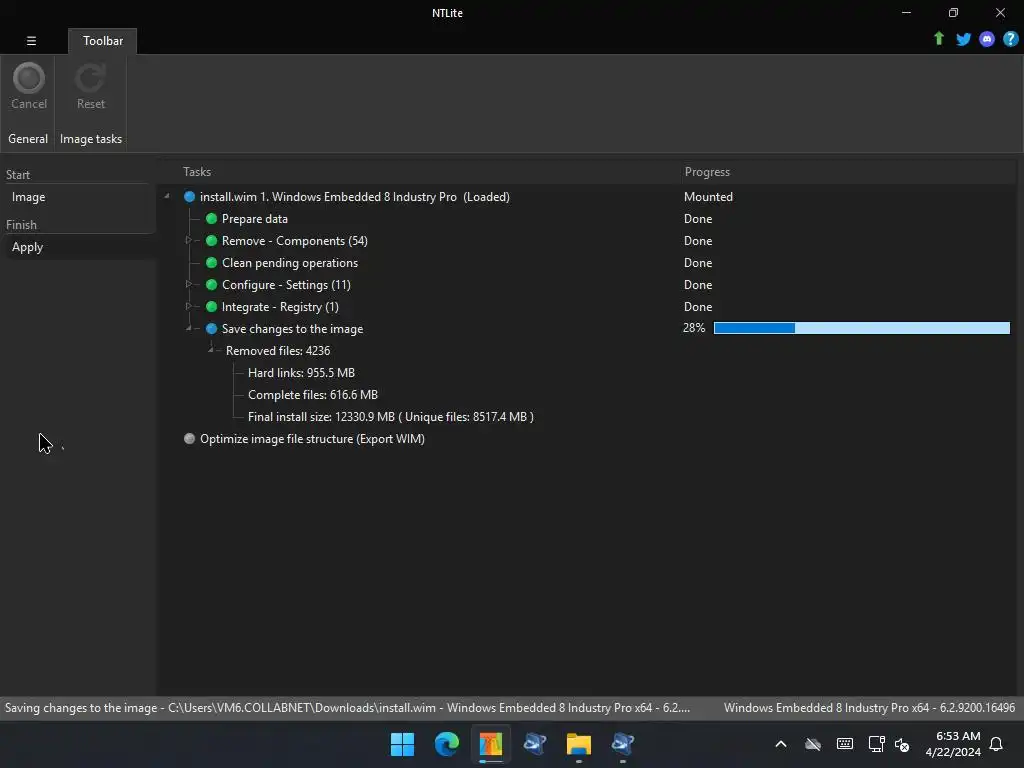Collapse Save changes to the image node
Screen dimensions: 1024x768
(x=189, y=328)
